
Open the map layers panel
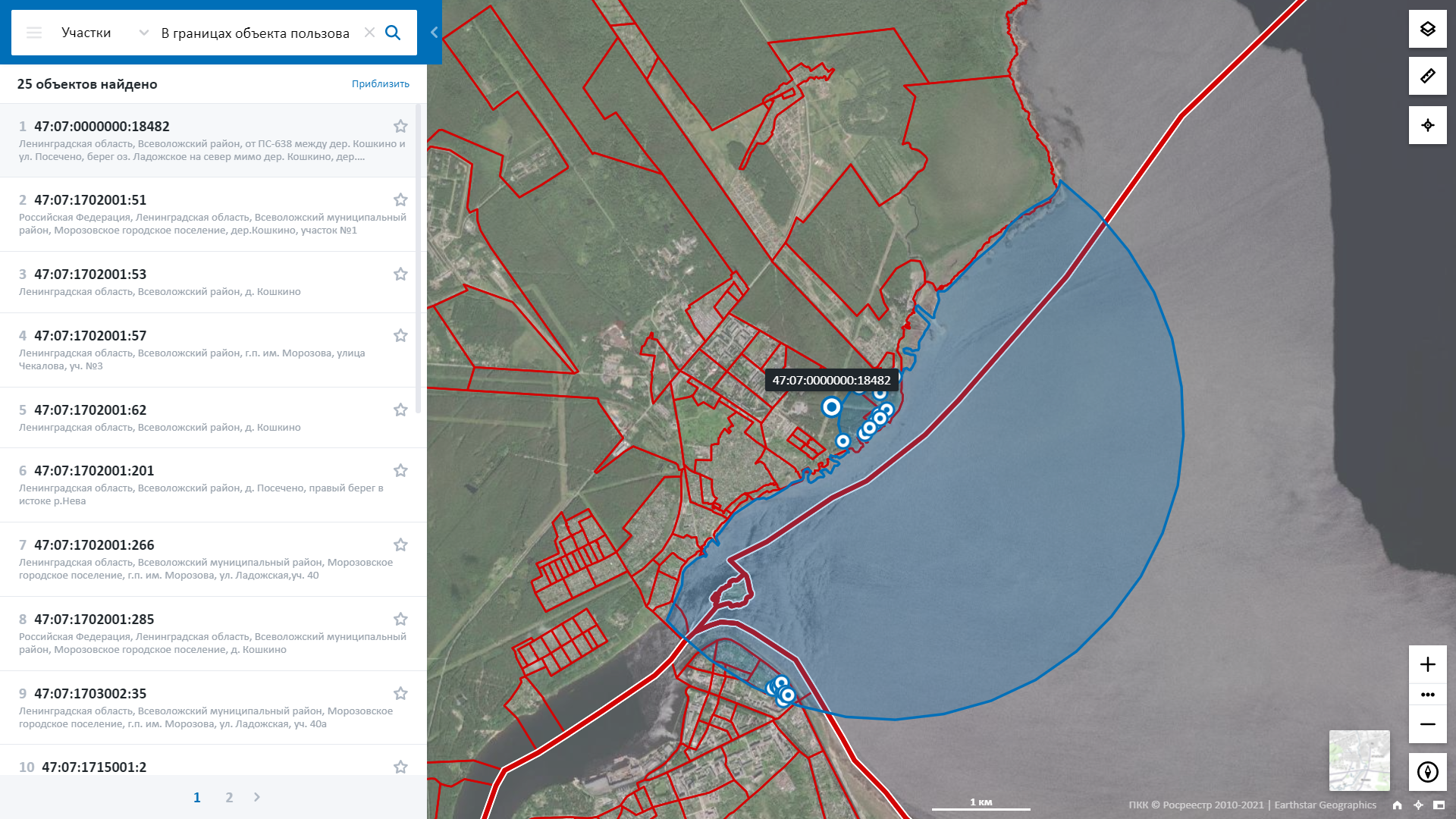(x=1427, y=30)
